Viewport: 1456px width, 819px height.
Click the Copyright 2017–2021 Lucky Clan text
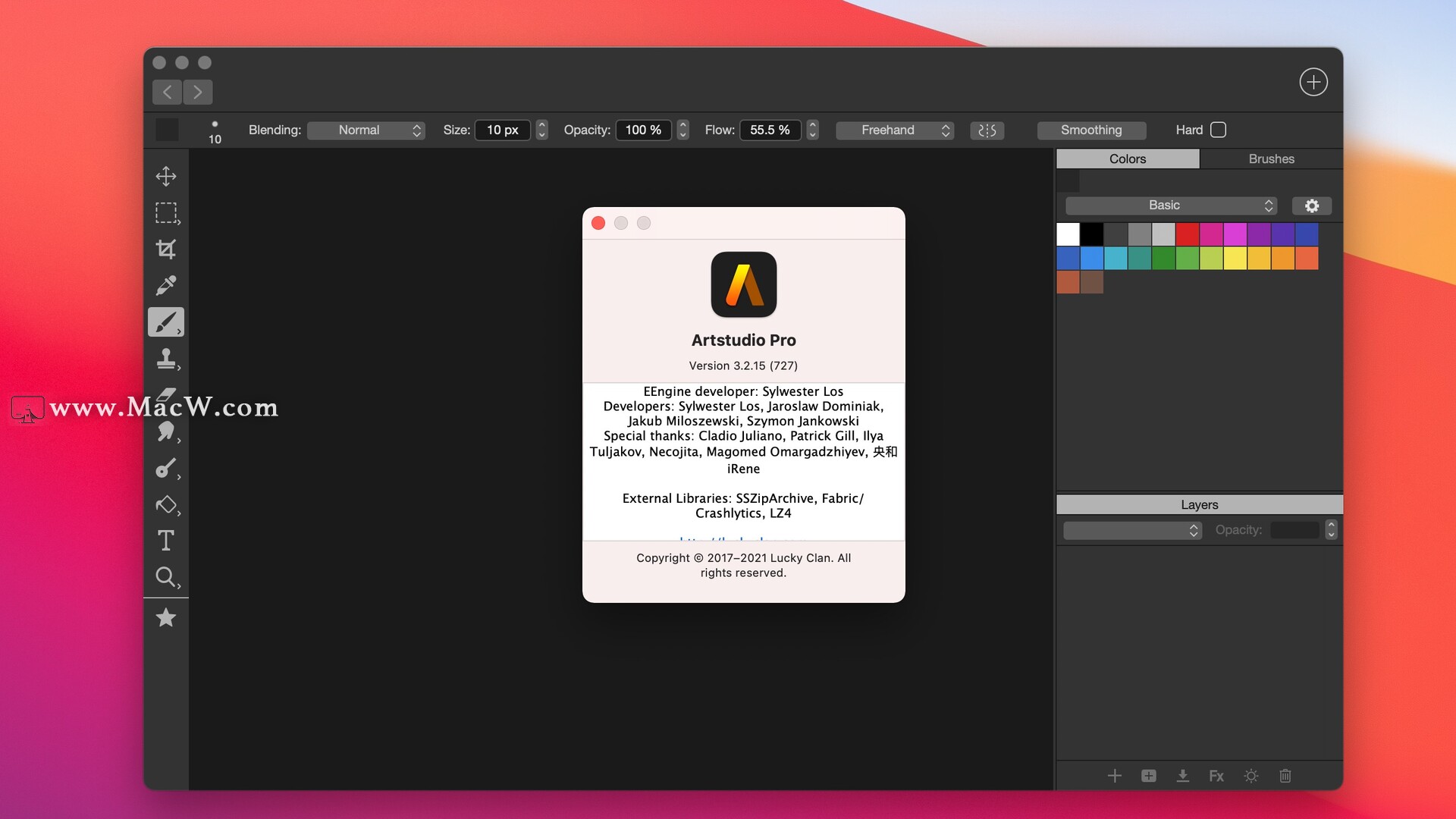pyautogui.click(x=743, y=565)
